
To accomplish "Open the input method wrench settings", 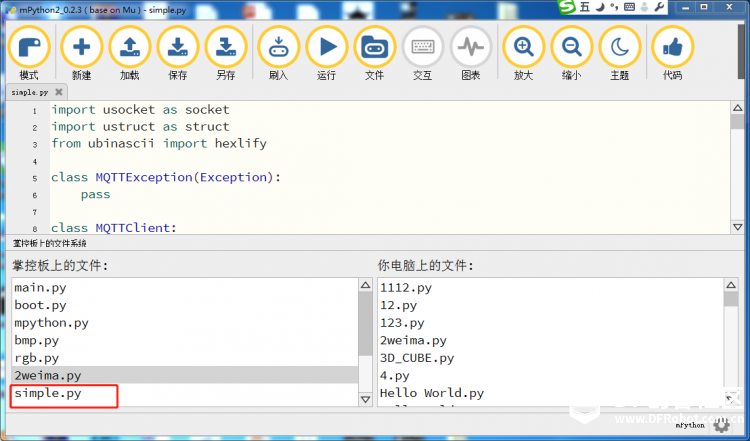I will [659, 7].
